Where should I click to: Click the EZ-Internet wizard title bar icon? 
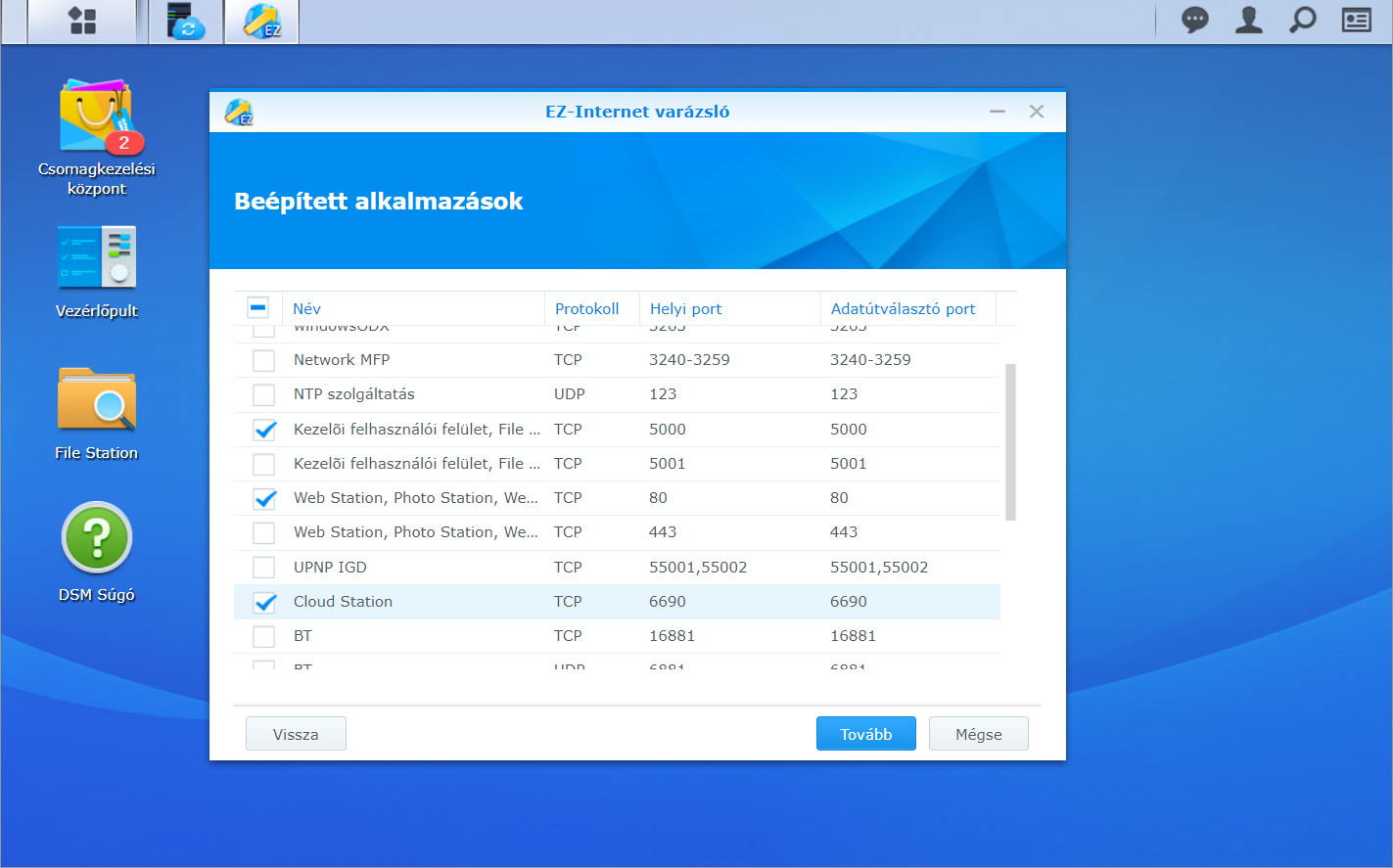(239, 113)
